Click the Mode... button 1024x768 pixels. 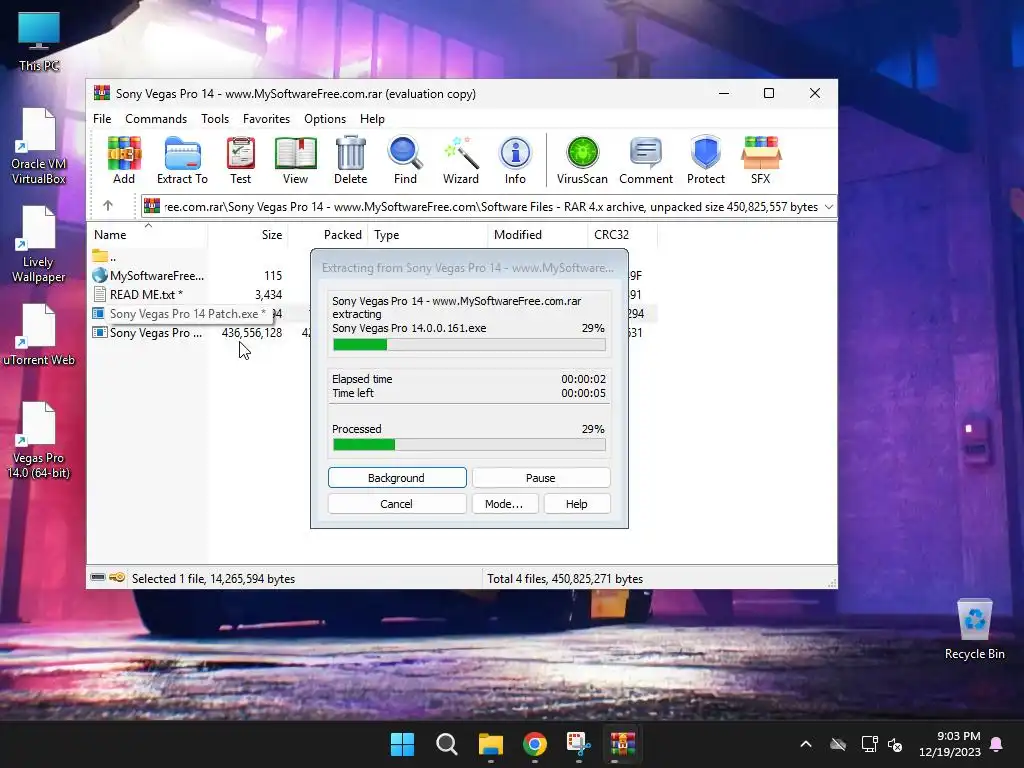[x=504, y=504]
